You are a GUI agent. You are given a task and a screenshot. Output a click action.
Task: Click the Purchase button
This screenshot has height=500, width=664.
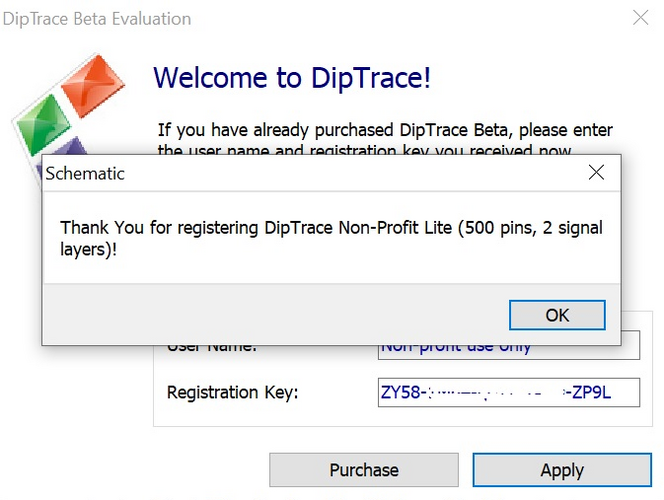(364, 470)
